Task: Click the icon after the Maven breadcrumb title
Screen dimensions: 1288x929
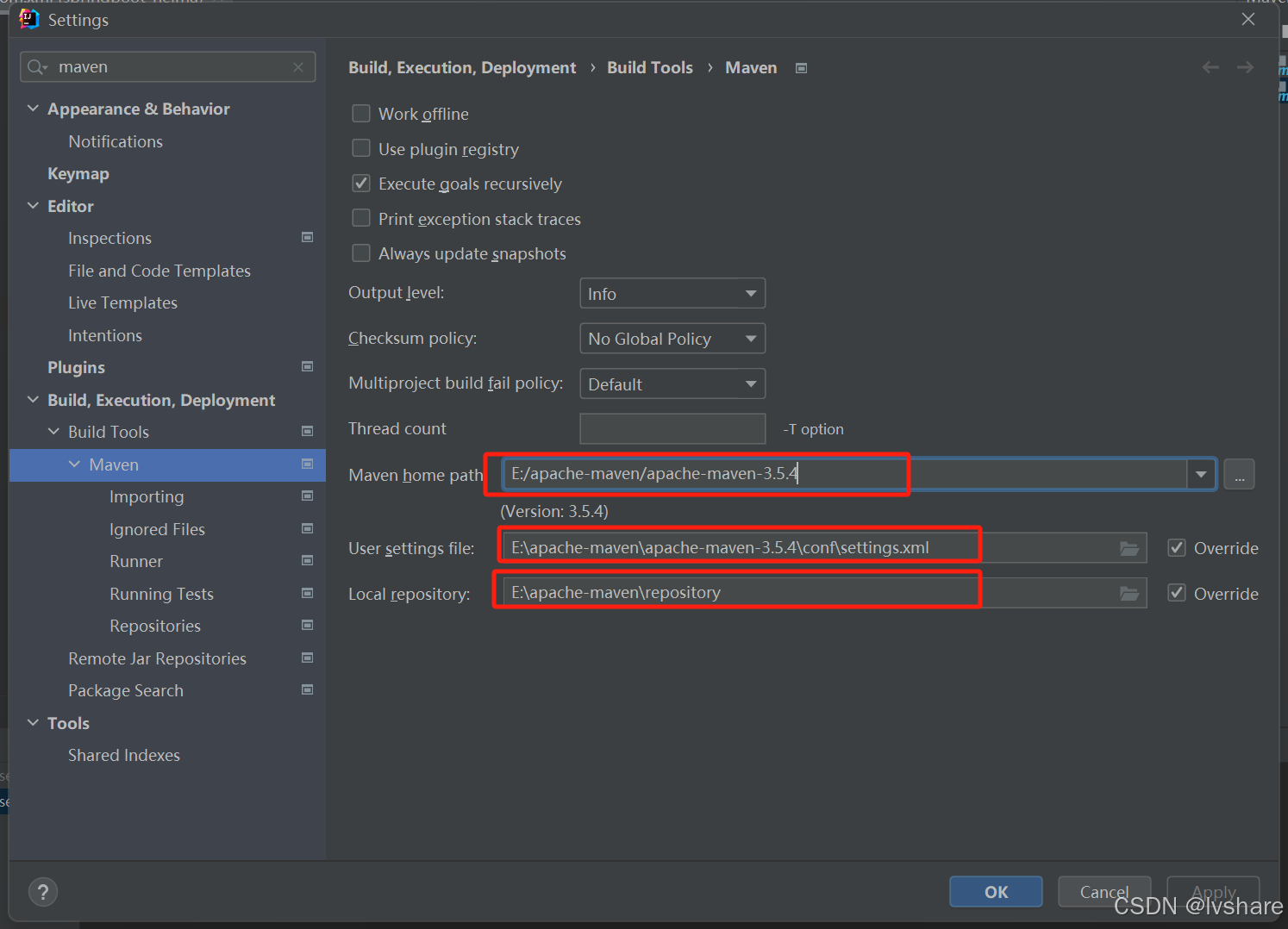Action: tap(801, 68)
